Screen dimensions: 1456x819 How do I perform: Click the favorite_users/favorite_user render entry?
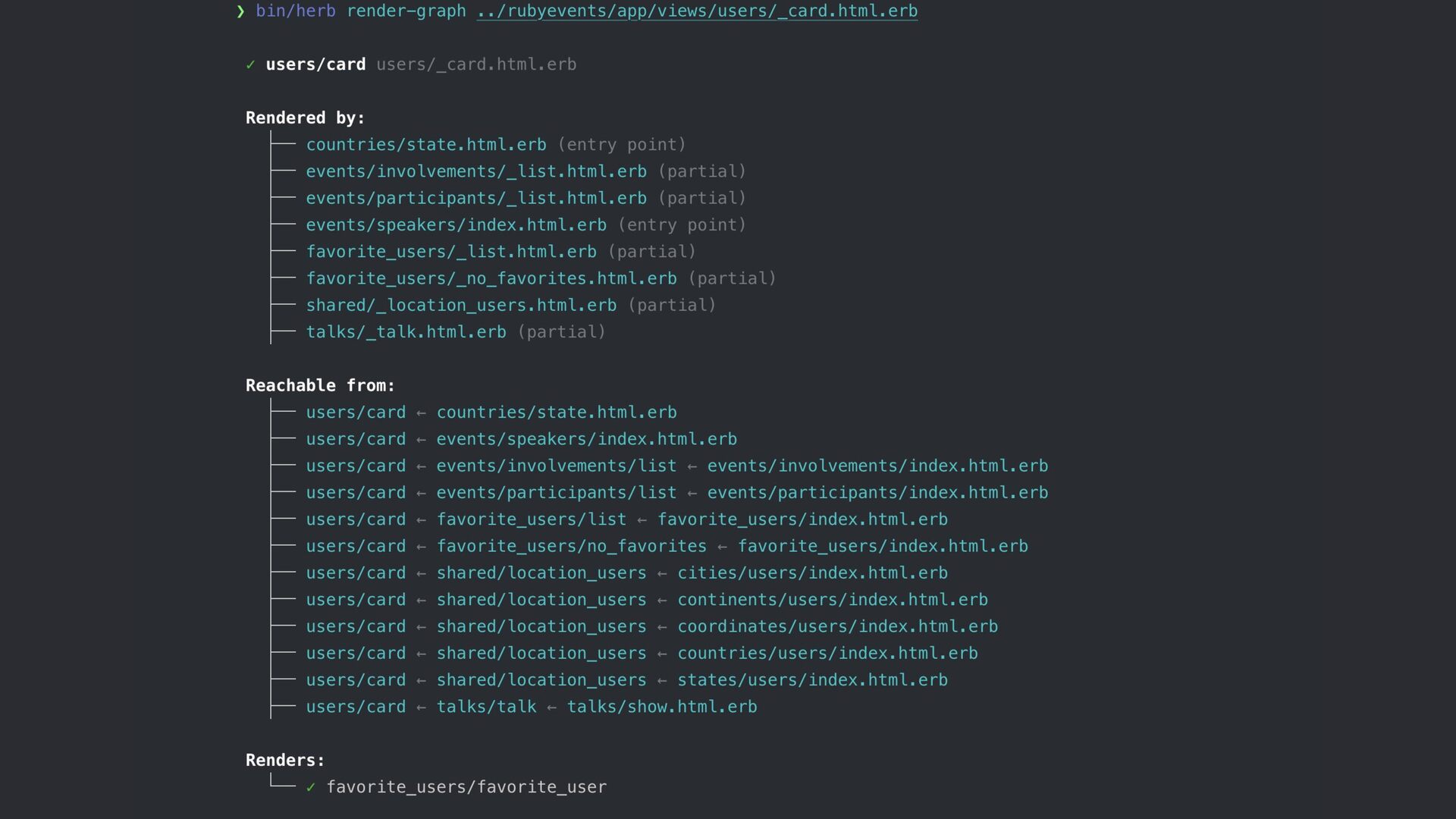coord(466,787)
